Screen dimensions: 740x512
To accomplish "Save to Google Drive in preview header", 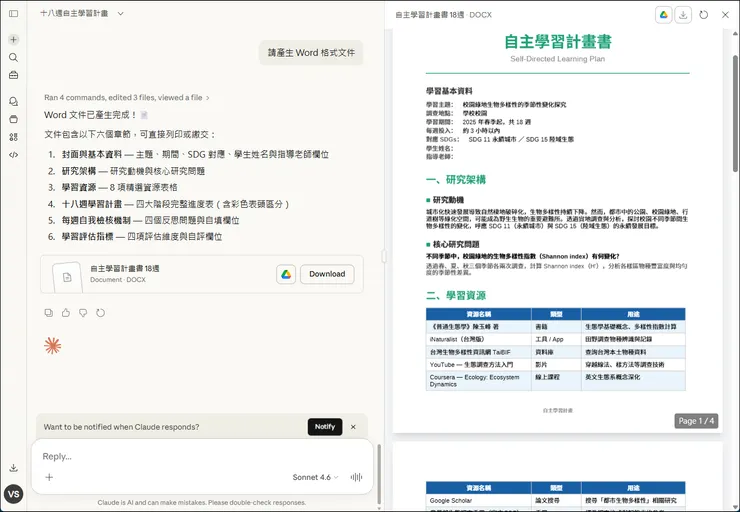I will pyautogui.click(x=664, y=15).
